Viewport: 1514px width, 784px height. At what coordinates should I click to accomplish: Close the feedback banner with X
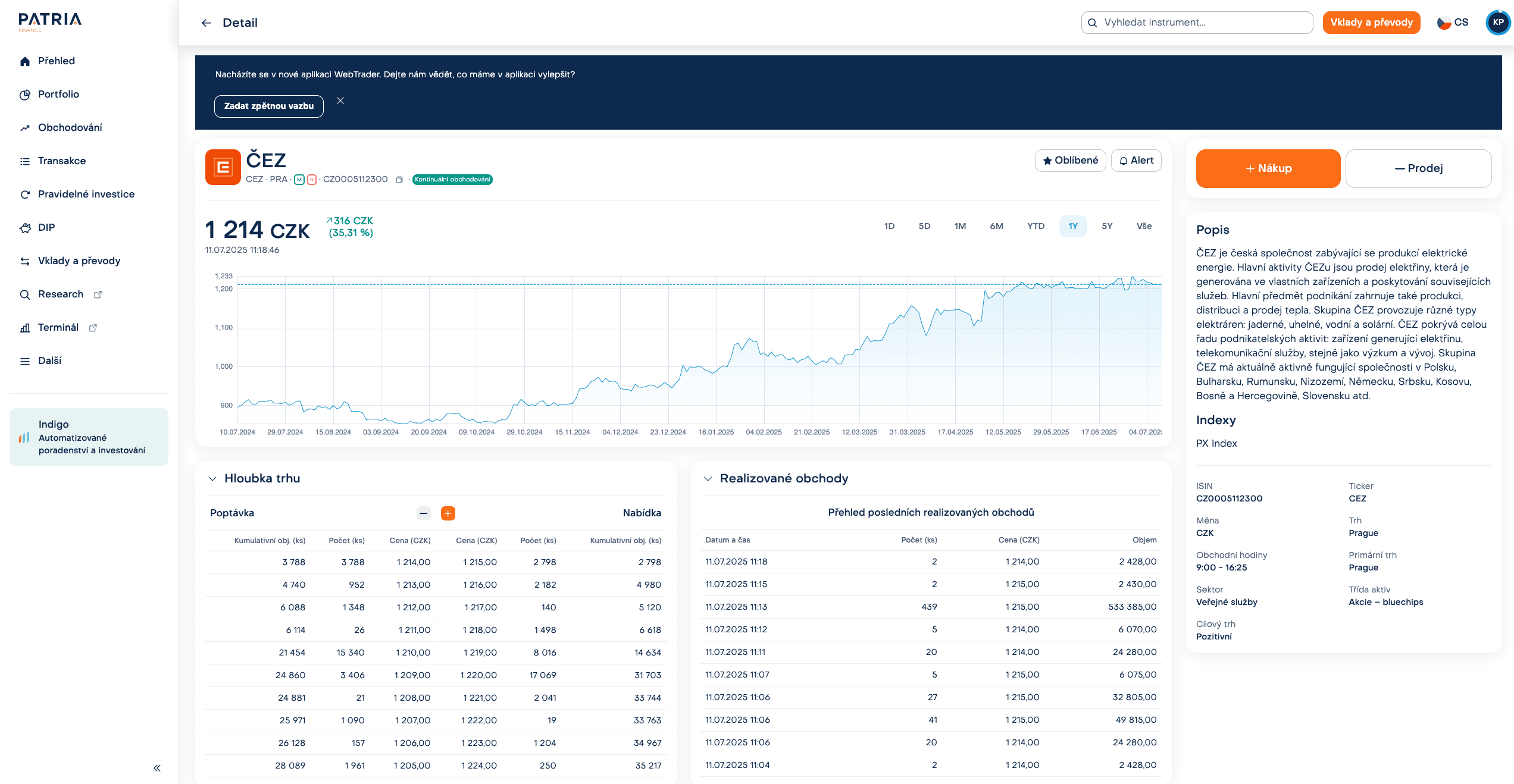pyautogui.click(x=340, y=101)
